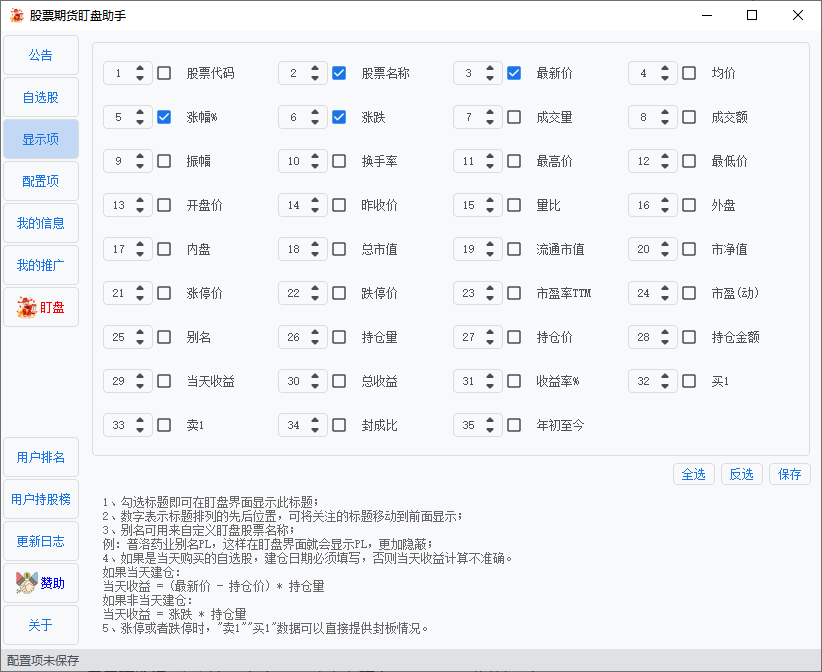Image resolution: width=822 pixels, height=672 pixels.
Task: Open the 关于 page
Action: click(x=41, y=625)
